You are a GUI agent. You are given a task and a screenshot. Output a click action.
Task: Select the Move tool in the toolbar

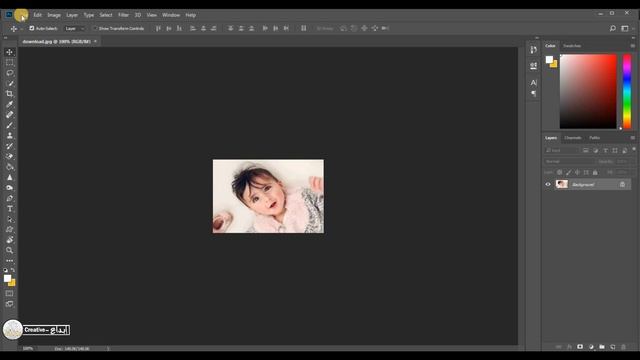pyautogui.click(x=9, y=52)
